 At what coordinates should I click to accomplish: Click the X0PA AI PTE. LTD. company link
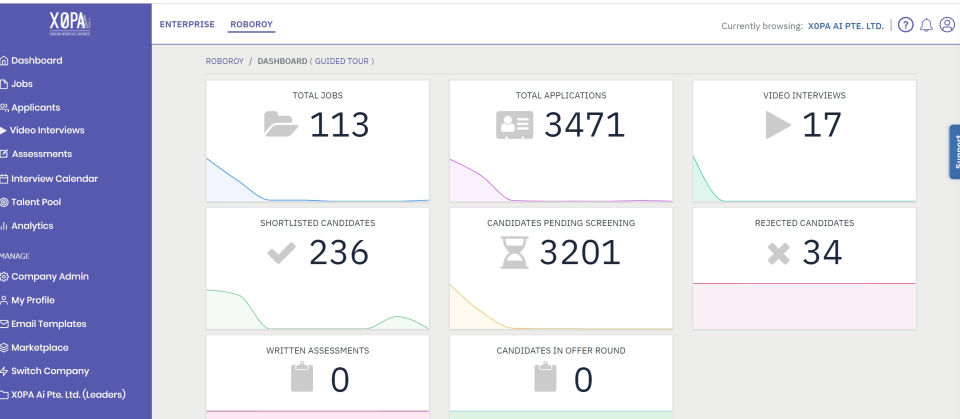(846, 26)
